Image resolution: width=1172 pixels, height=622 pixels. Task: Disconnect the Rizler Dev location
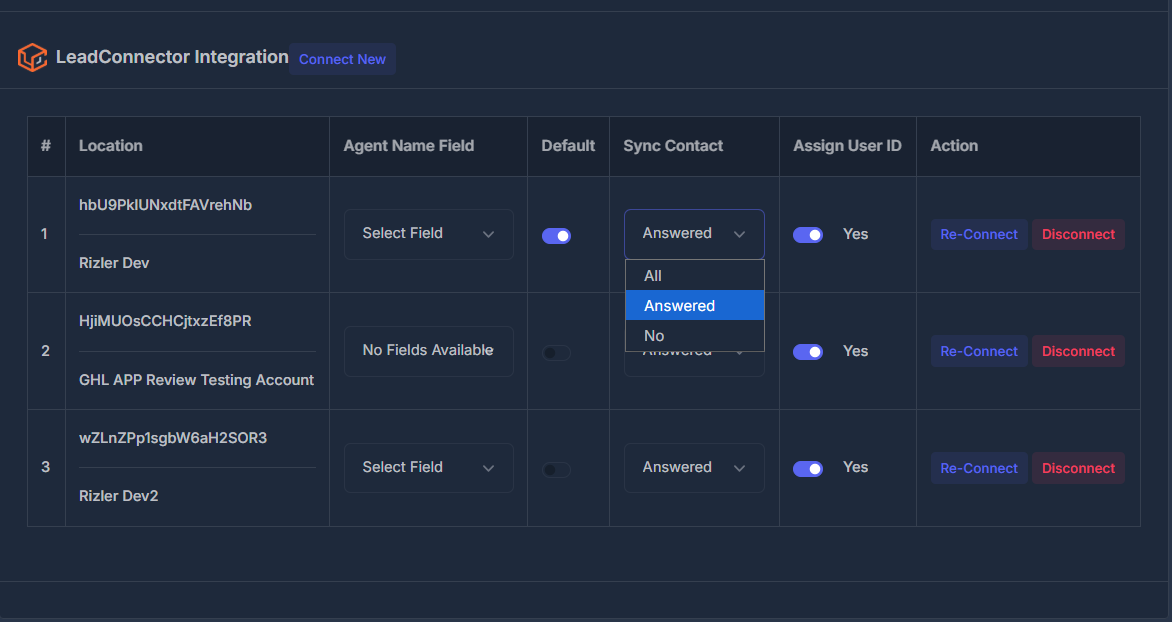1078,234
